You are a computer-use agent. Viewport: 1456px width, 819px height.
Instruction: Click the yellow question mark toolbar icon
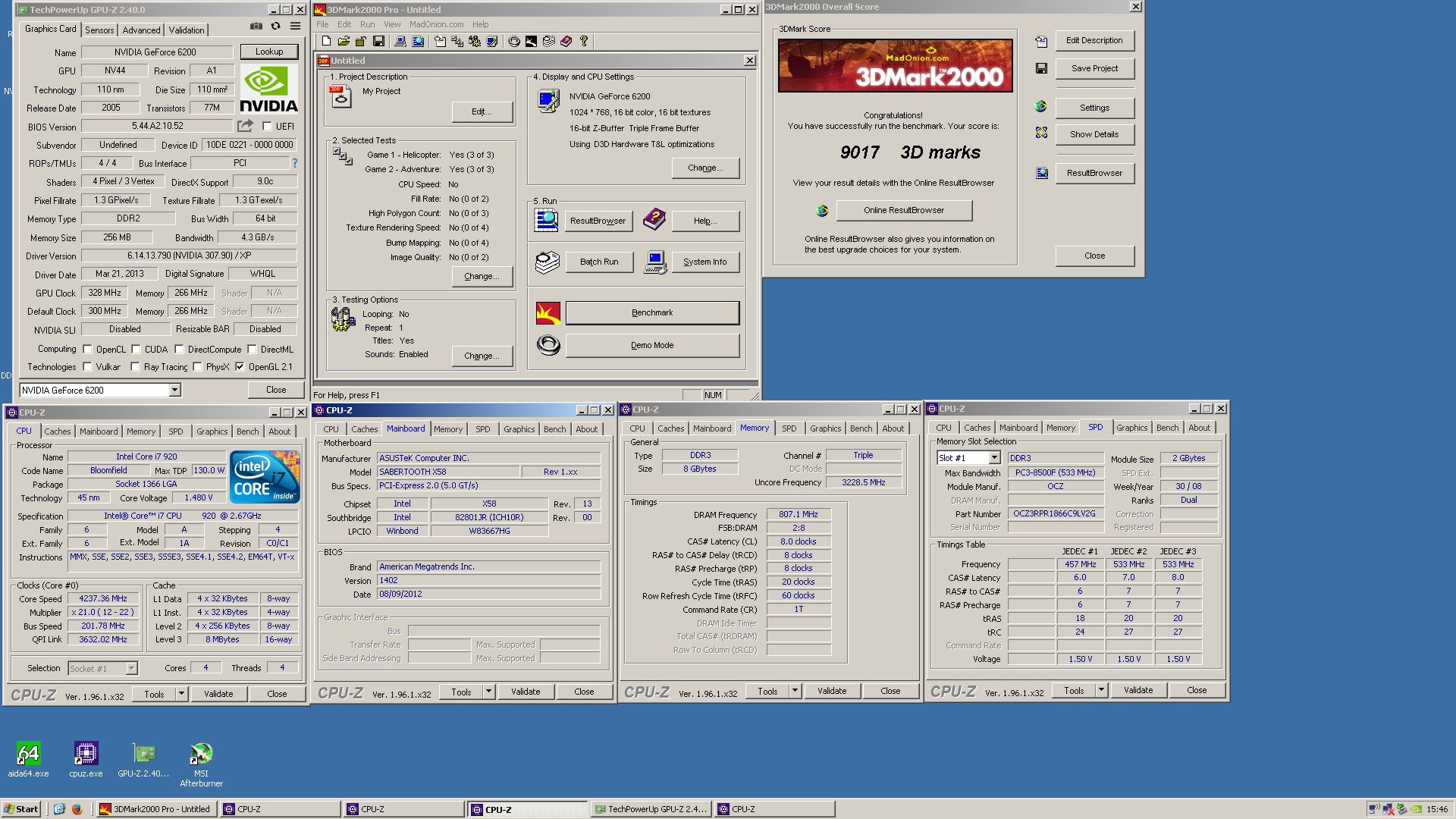(583, 42)
